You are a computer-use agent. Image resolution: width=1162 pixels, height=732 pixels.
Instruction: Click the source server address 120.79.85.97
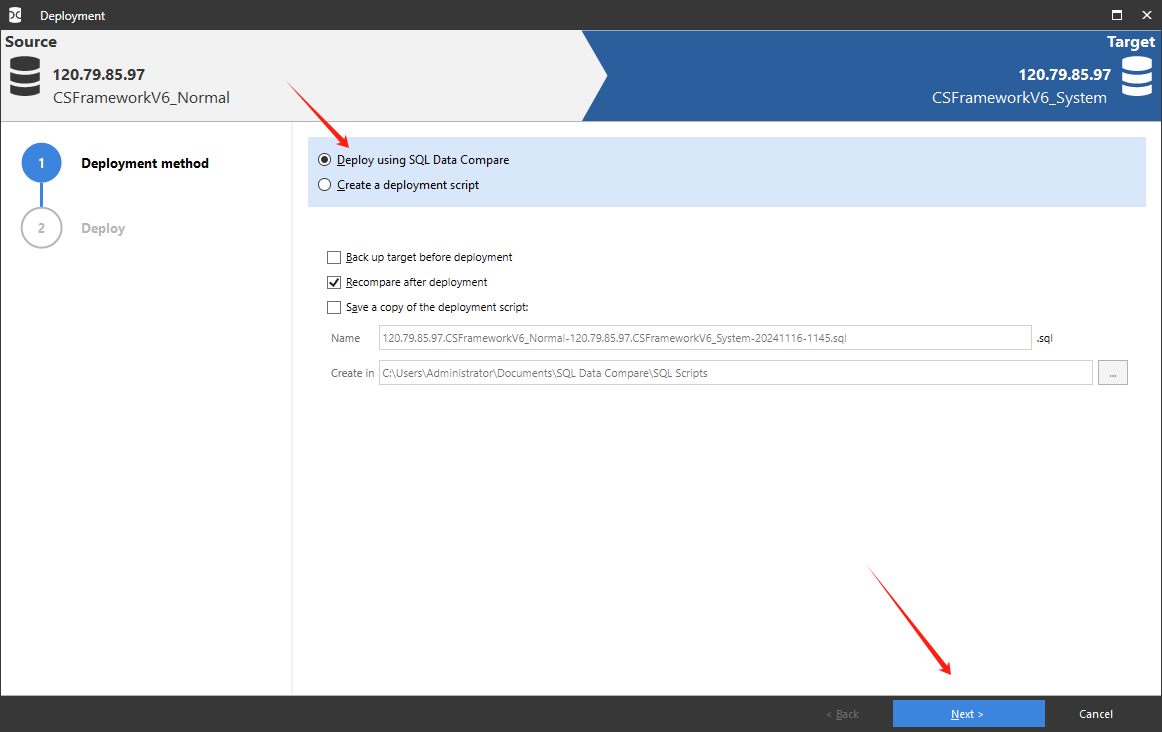pyautogui.click(x=99, y=75)
